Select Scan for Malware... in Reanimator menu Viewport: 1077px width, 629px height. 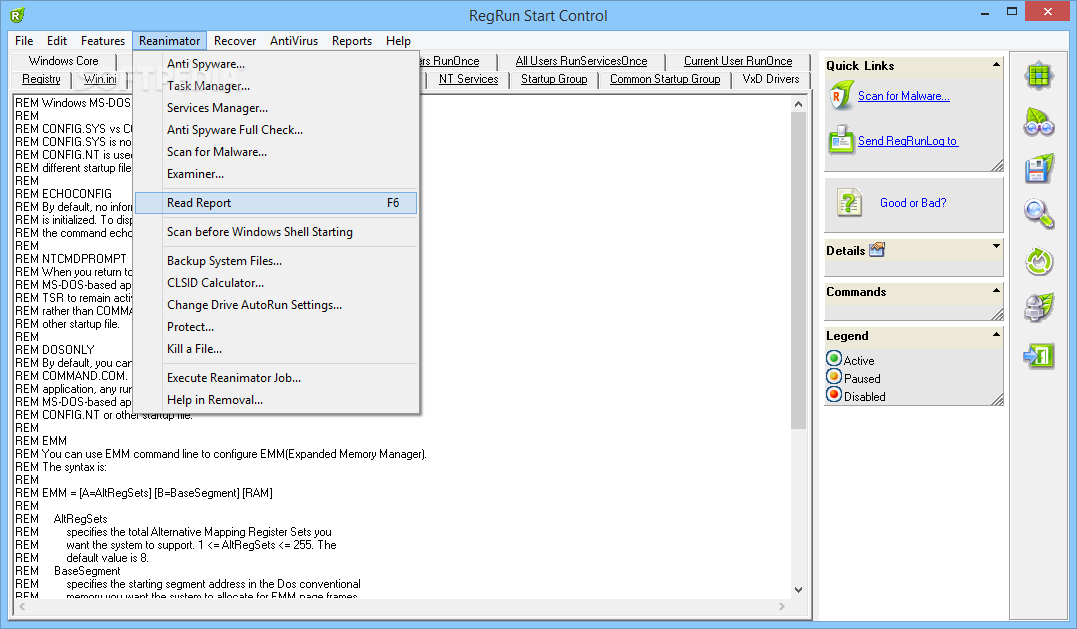[276, 152]
